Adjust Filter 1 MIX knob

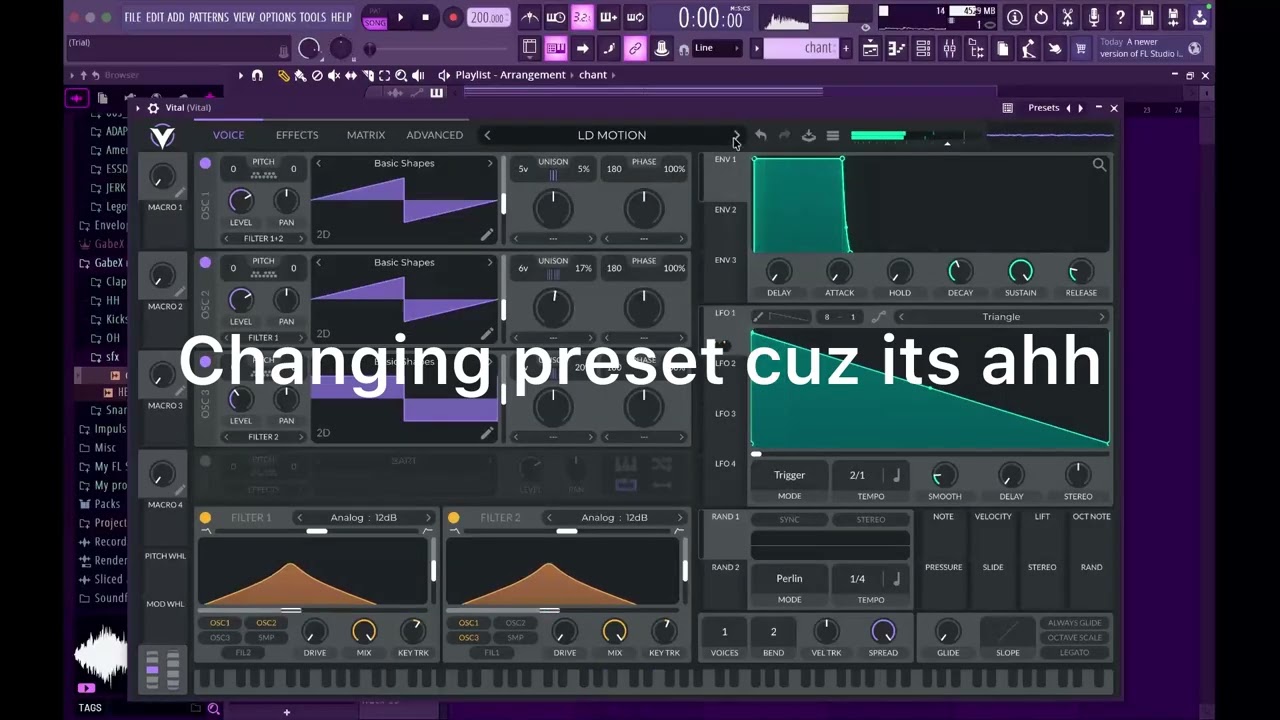(364, 631)
